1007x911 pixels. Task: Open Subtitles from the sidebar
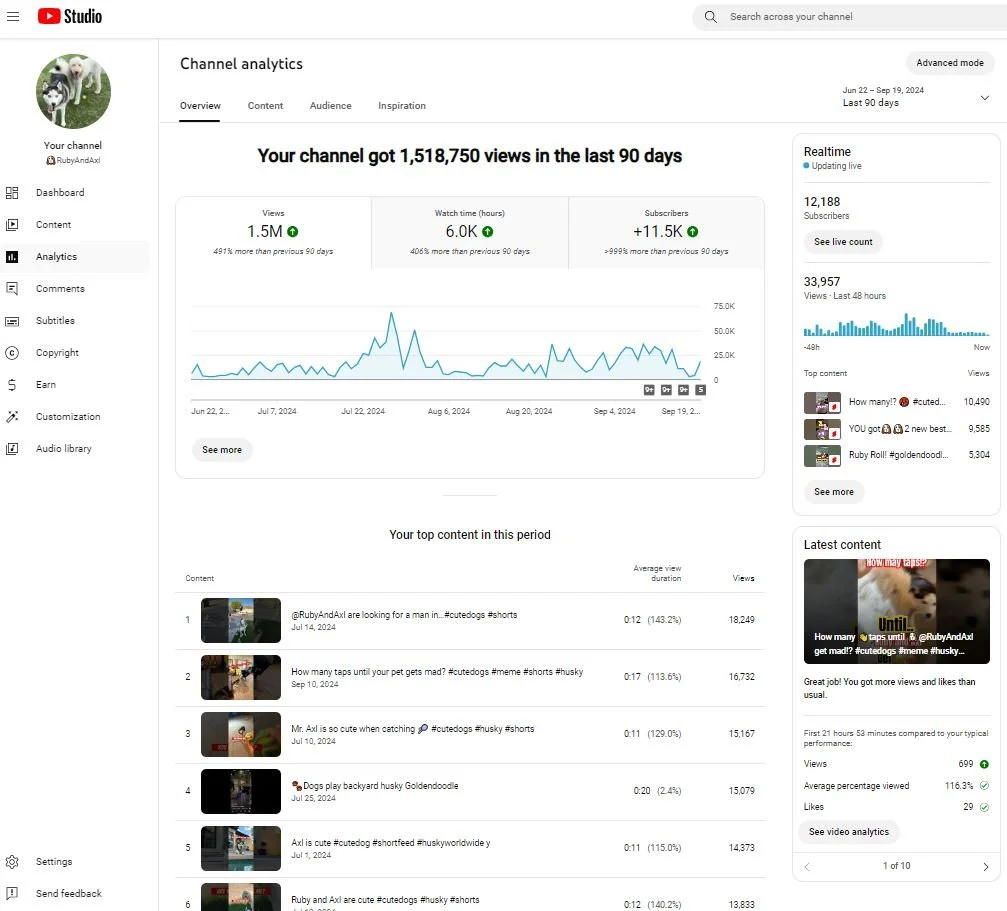coord(55,320)
